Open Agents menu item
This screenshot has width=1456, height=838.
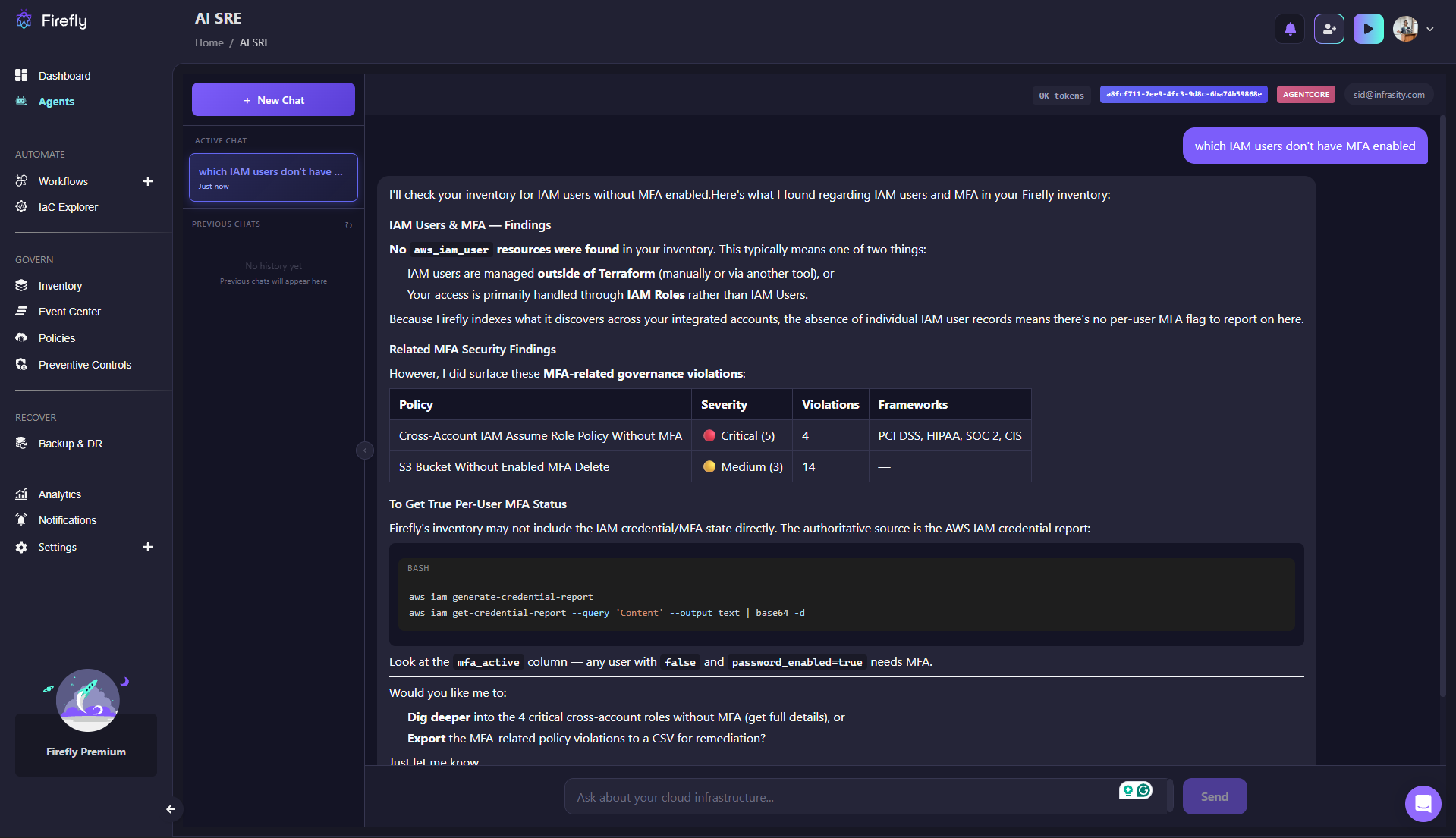[x=56, y=102]
